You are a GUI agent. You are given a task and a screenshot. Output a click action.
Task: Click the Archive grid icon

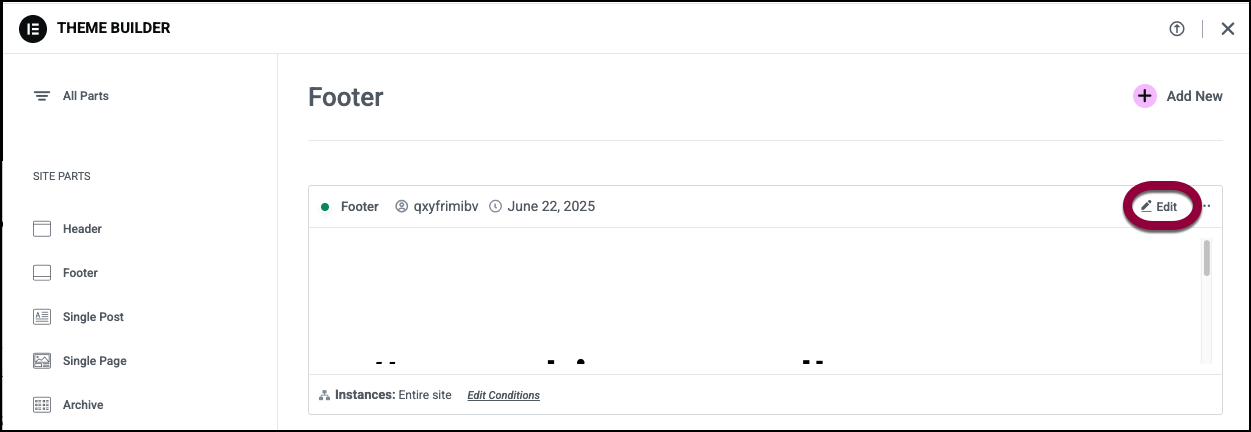(42, 405)
